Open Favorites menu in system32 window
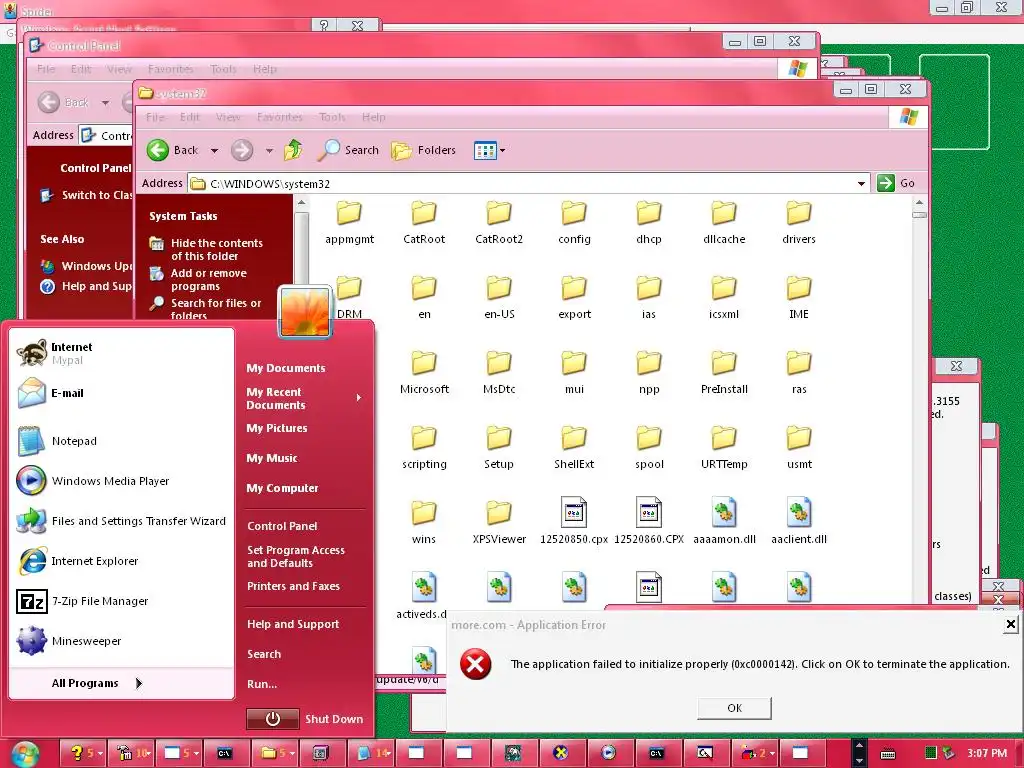The image size is (1024, 768). 280,117
